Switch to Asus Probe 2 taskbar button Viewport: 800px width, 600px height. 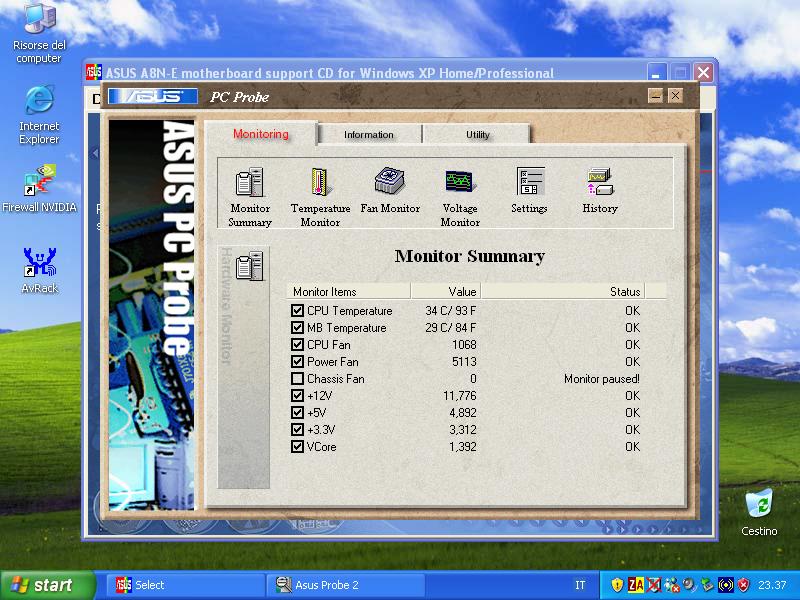[344, 585]
